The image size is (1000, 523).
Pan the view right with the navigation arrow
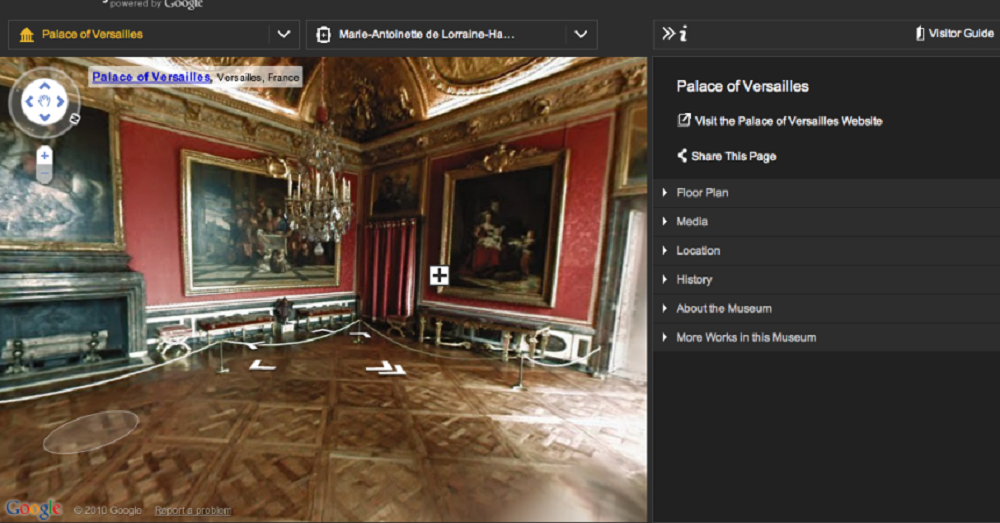(x=59, y=101)
